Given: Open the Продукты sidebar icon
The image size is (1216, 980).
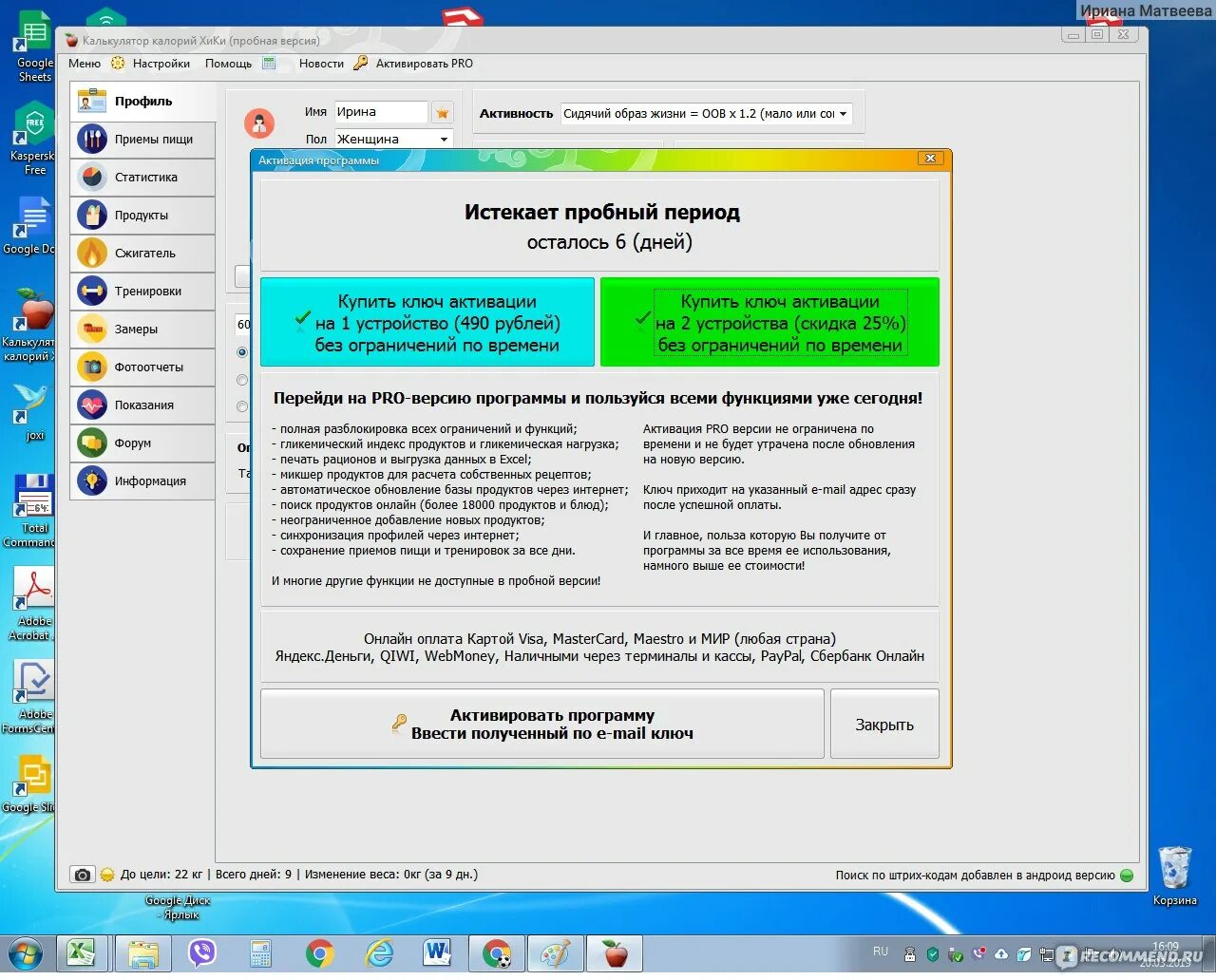Looking at the screenshot, I should pyautogui.click(x=92, y=215).
